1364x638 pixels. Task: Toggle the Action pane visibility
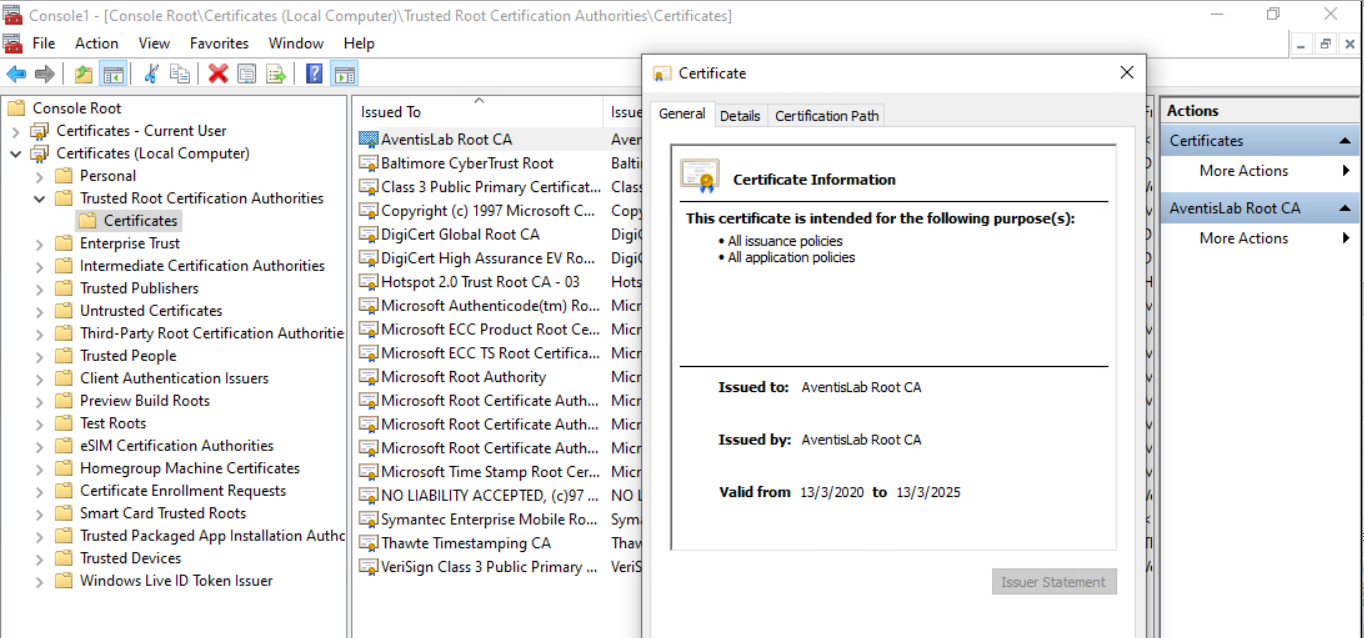point(344,73)
